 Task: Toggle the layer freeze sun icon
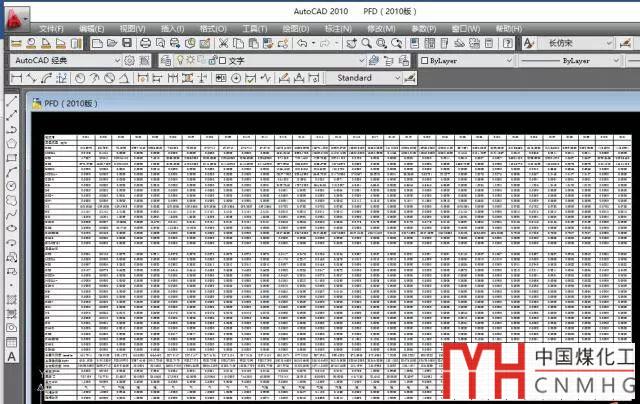[191, 60]
